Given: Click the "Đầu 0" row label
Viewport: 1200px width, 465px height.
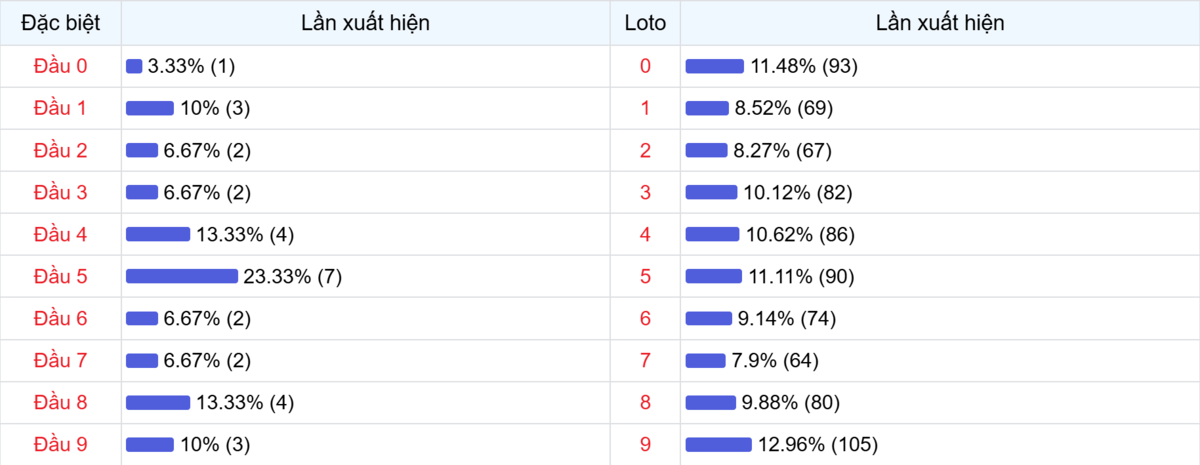Looking at the screenshot, I should (60, 66).
